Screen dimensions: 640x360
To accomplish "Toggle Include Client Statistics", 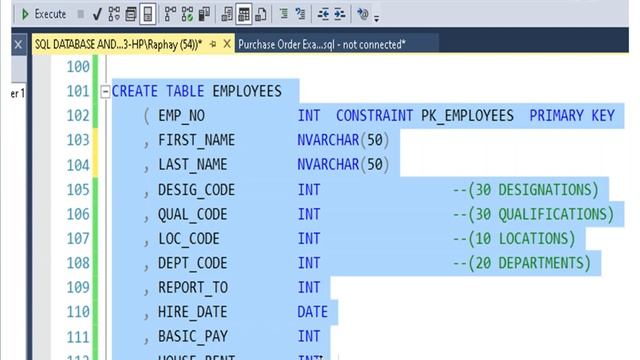I will point(204,14).
